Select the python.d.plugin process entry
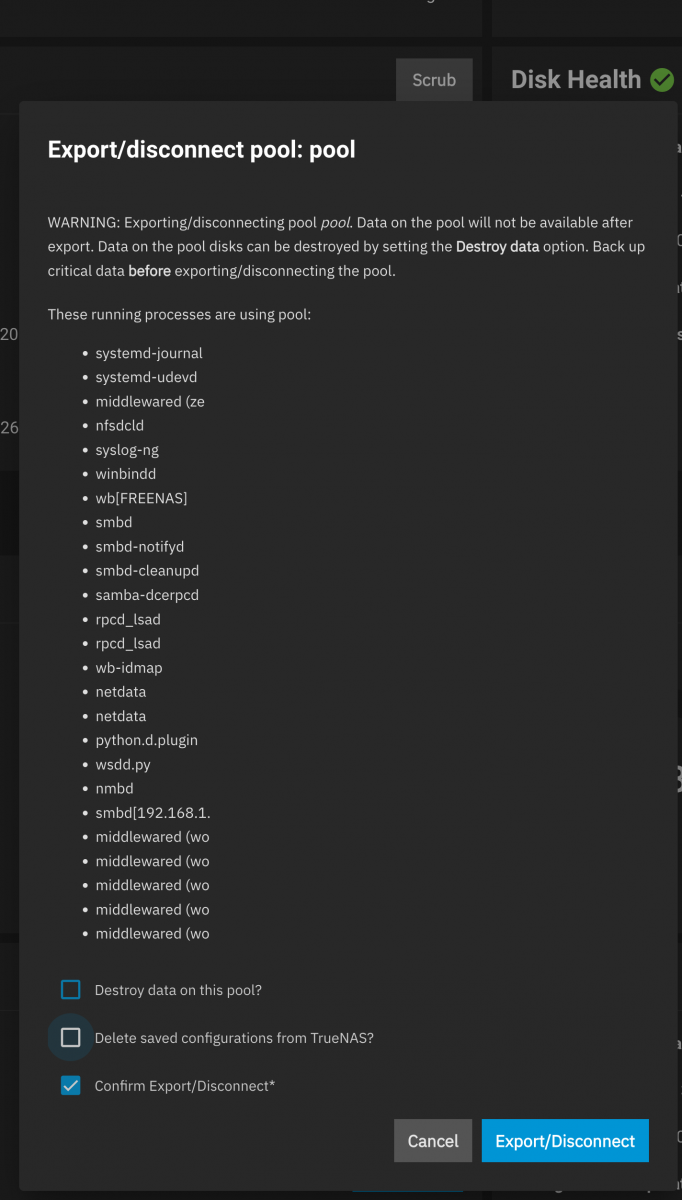 [147, 740]
